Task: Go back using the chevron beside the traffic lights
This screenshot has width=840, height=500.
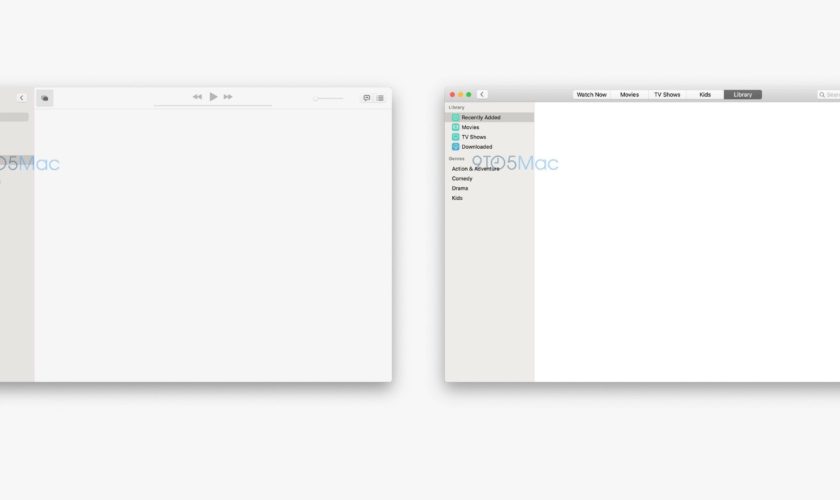Action: coord(482,95)
